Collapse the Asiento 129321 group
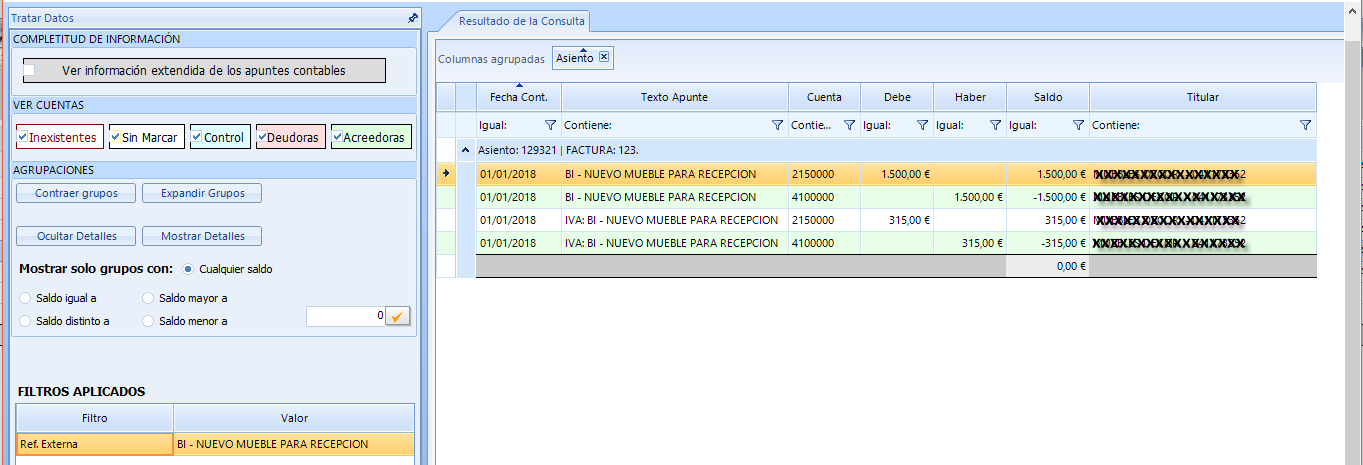This screenshot has width=1363, height=465. click(x=465, y=150)
